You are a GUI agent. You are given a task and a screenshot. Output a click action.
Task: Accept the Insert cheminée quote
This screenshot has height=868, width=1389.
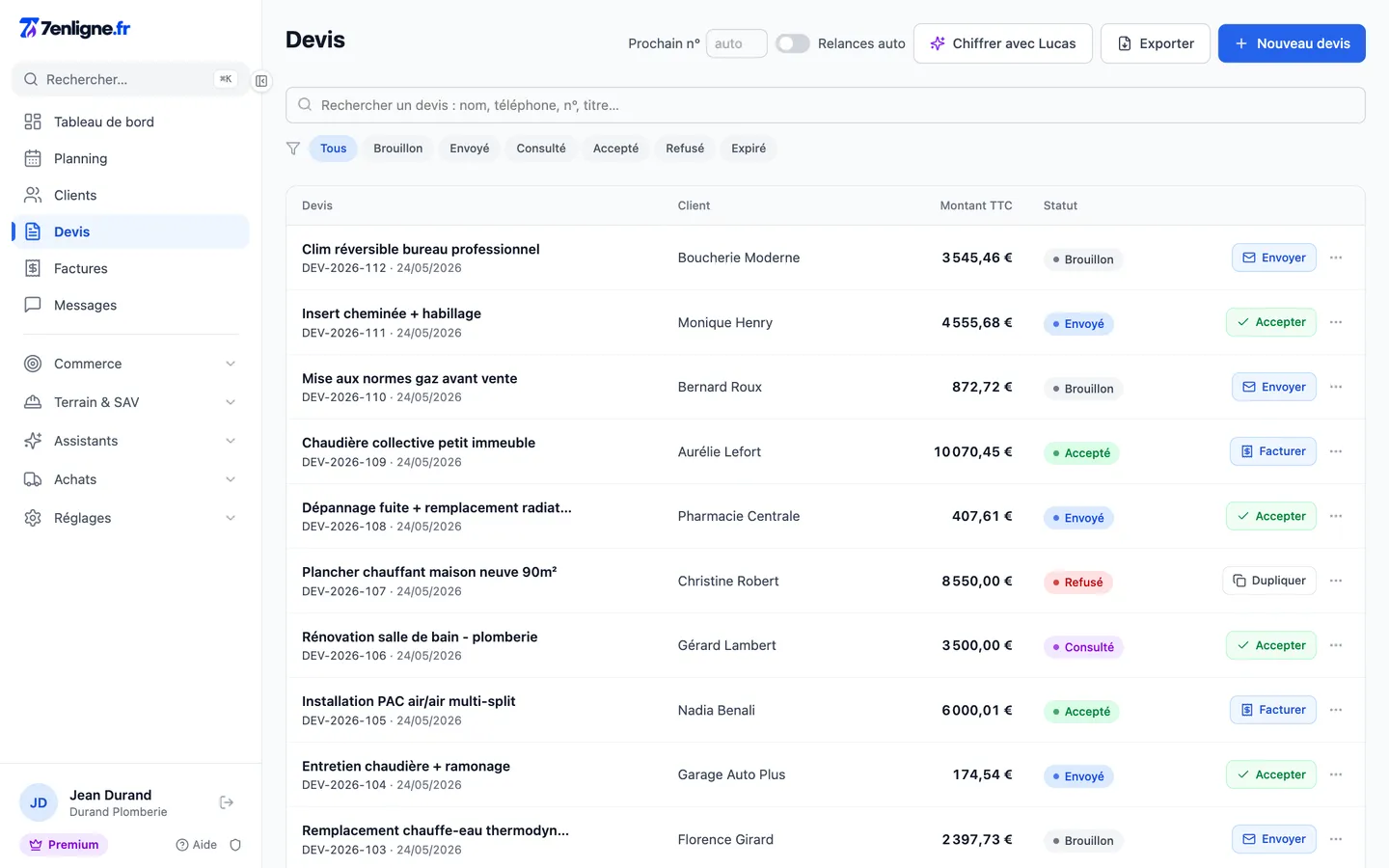click(1271, 322)
